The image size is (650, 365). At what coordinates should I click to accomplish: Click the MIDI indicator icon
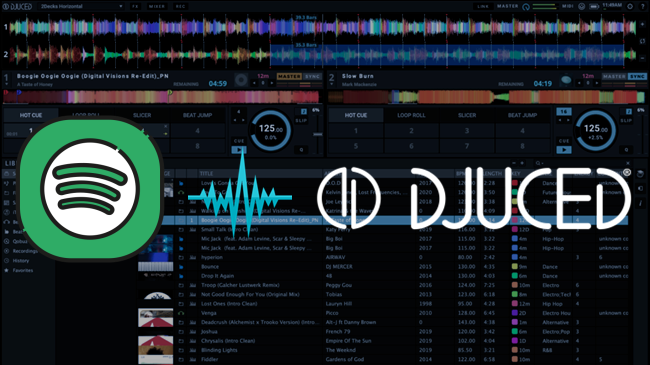(568, 6)
